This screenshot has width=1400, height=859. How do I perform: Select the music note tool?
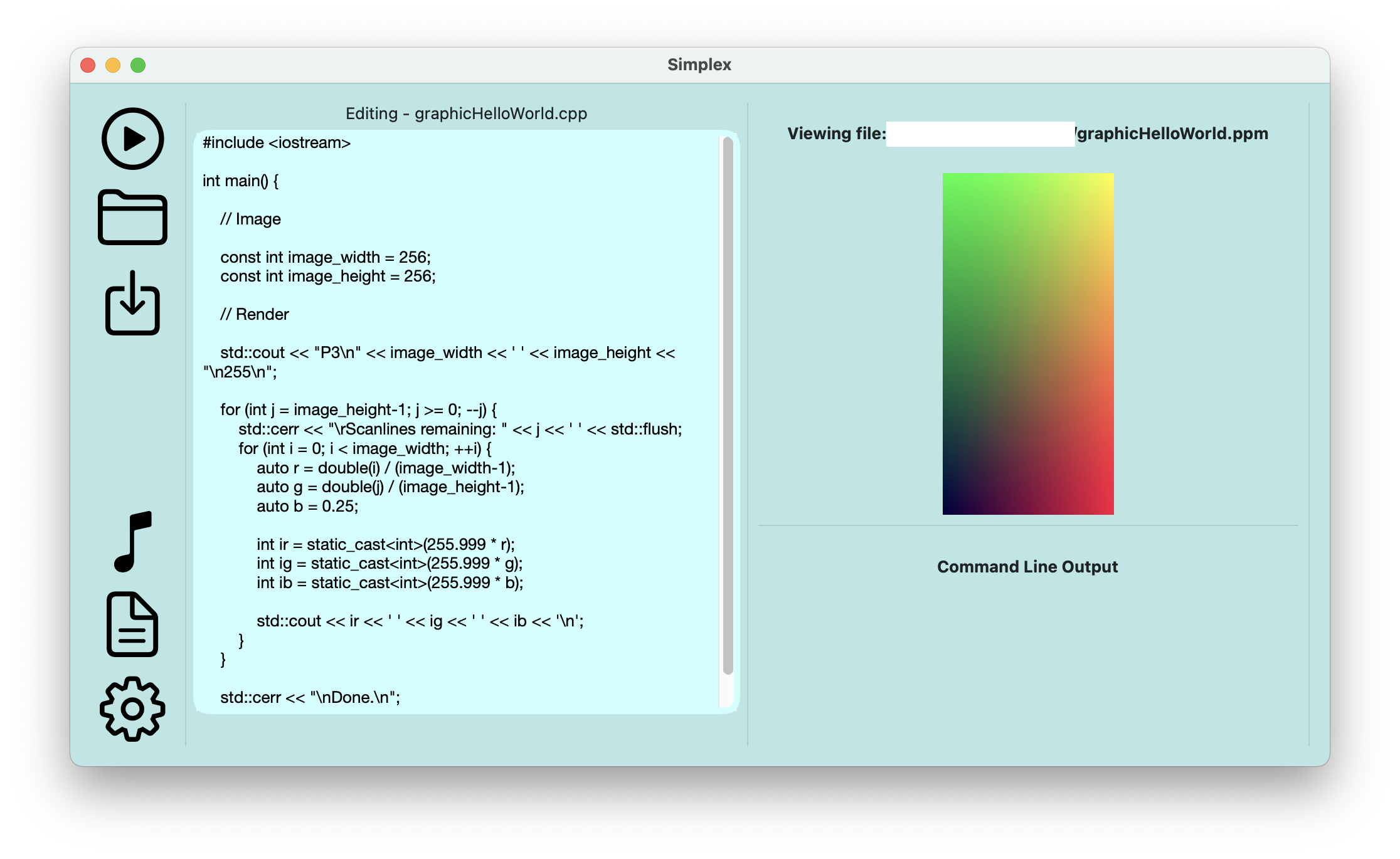click(x=131, y=540)
